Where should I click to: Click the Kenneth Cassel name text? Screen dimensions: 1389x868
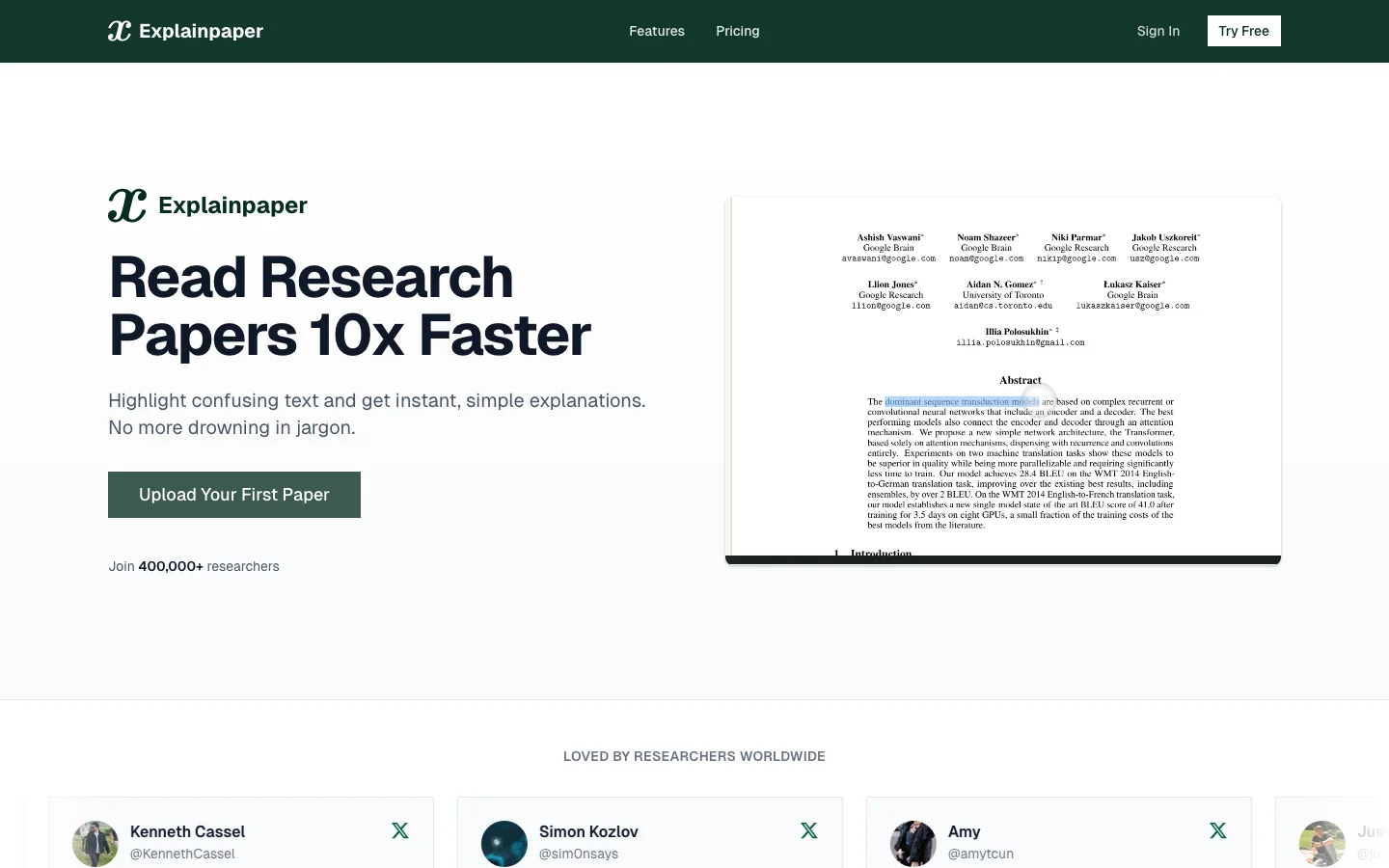(188, 831)
